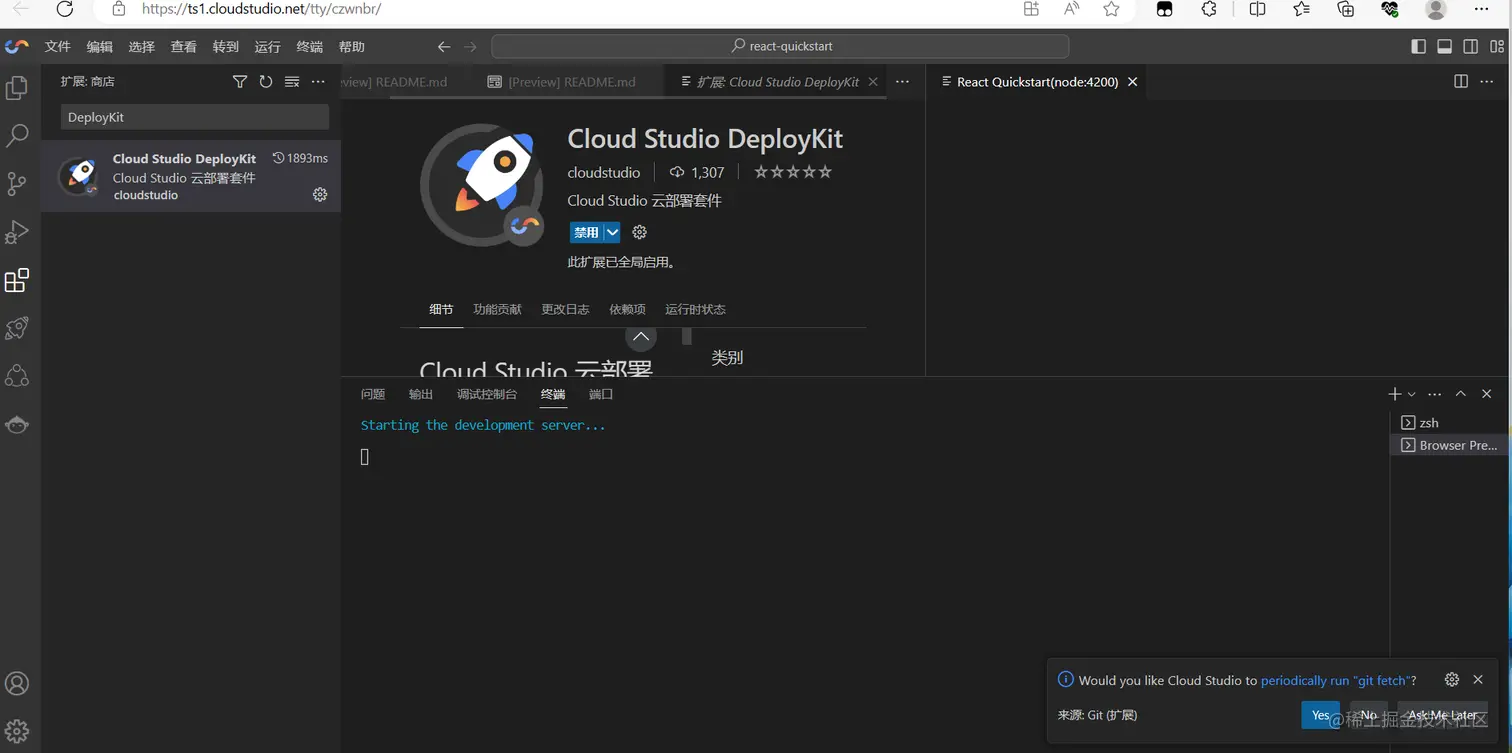This screenshot has height=753, width=1512.
Task: Go forward with the navigation arrow in title bar
Action: [x=470, y=46]
